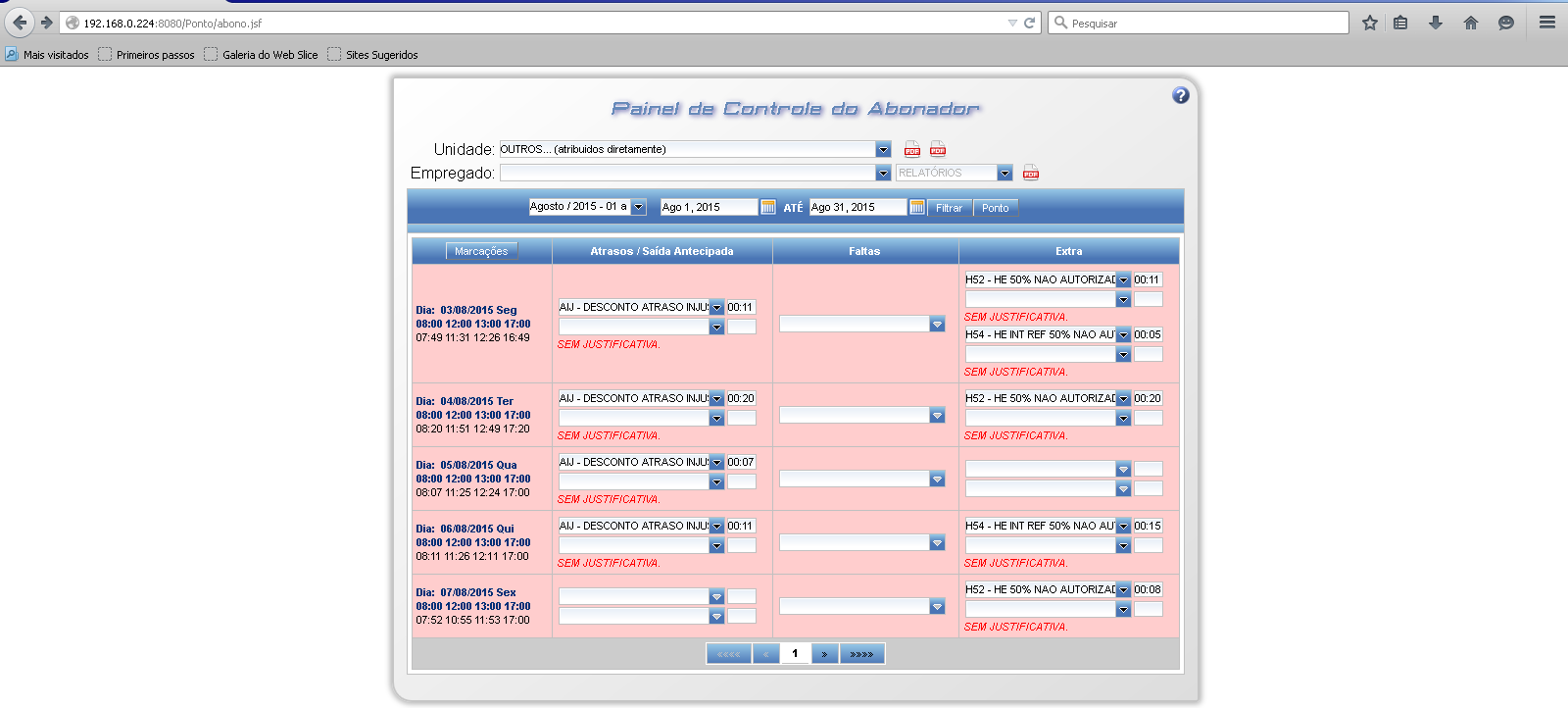The image size is (1568, 708).
Task: Click the Painel de Controle do Abonador title
Action: click(x=795, y=109)
